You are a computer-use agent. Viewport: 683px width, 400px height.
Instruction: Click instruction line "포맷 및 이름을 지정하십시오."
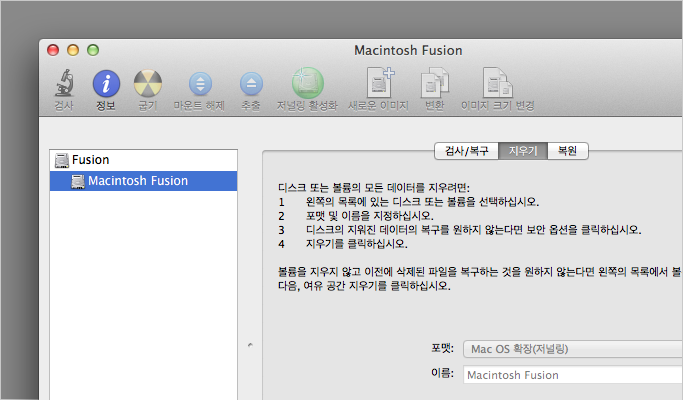click(x=369, y=216)
